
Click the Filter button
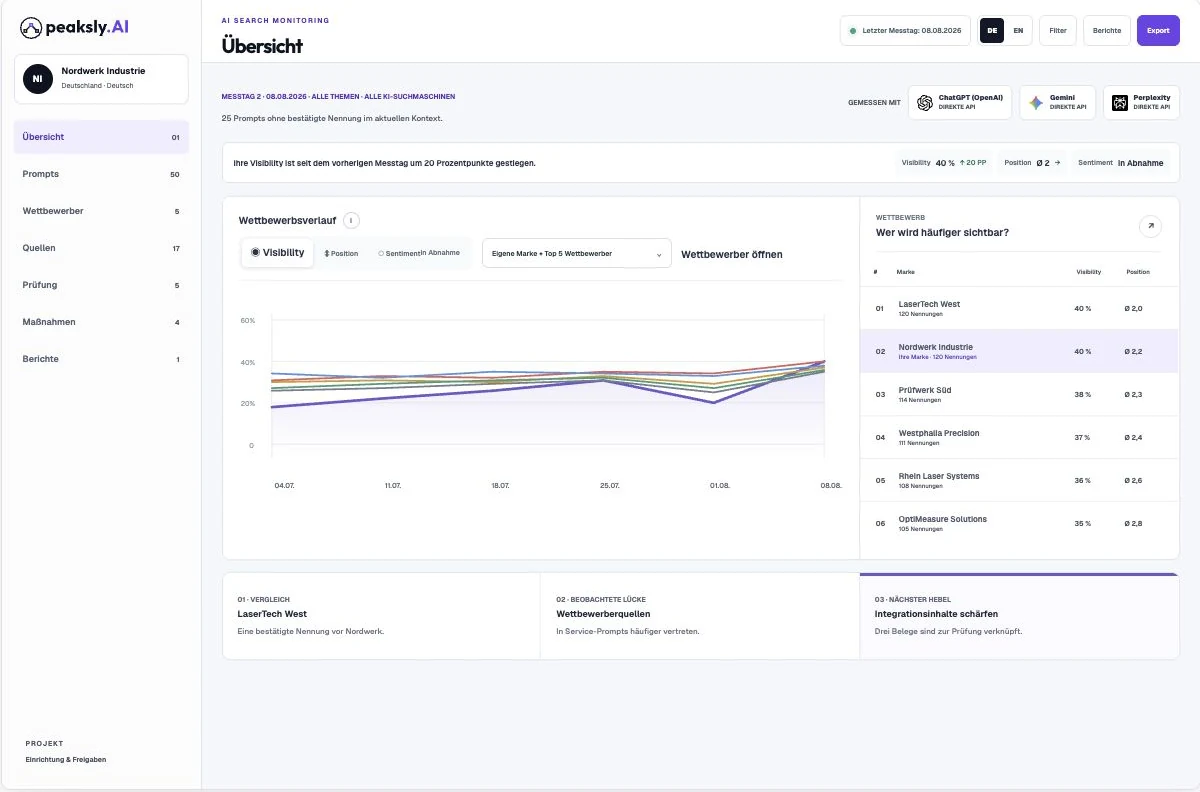click(1057, 31)
